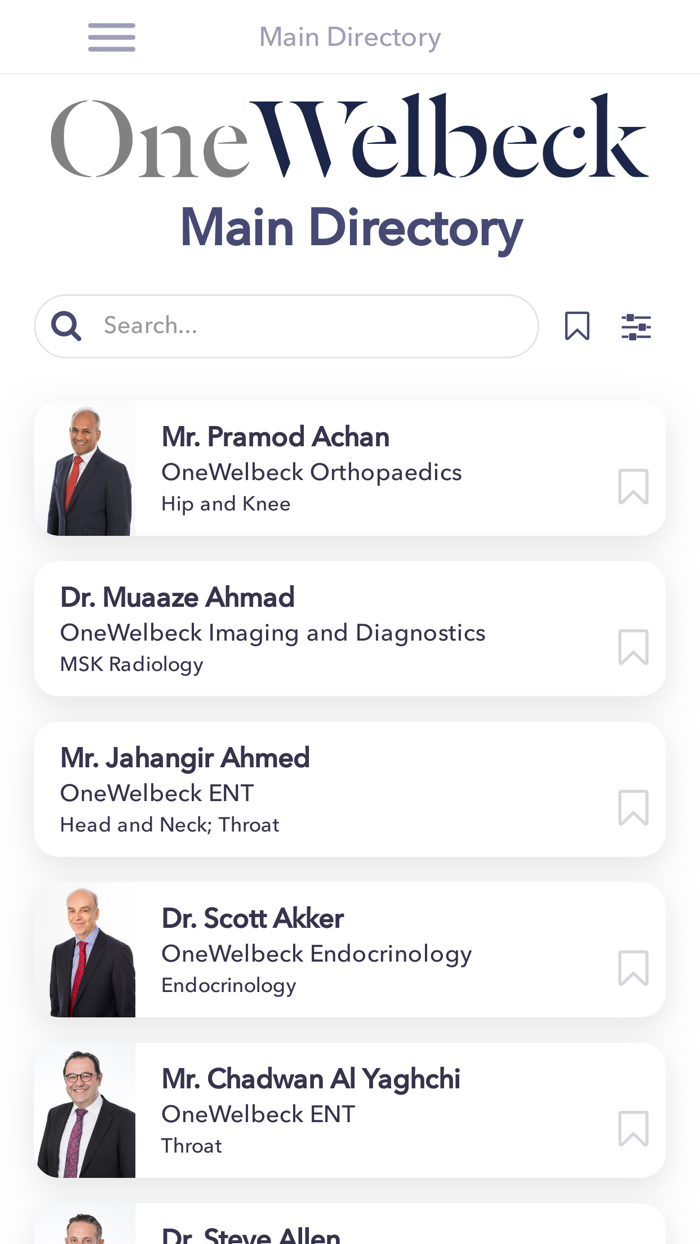700x1244 pixels.
Task: Toggle bookmark on Mr. Chadwan Al Yaghchi
Action: click(632, 1129)
